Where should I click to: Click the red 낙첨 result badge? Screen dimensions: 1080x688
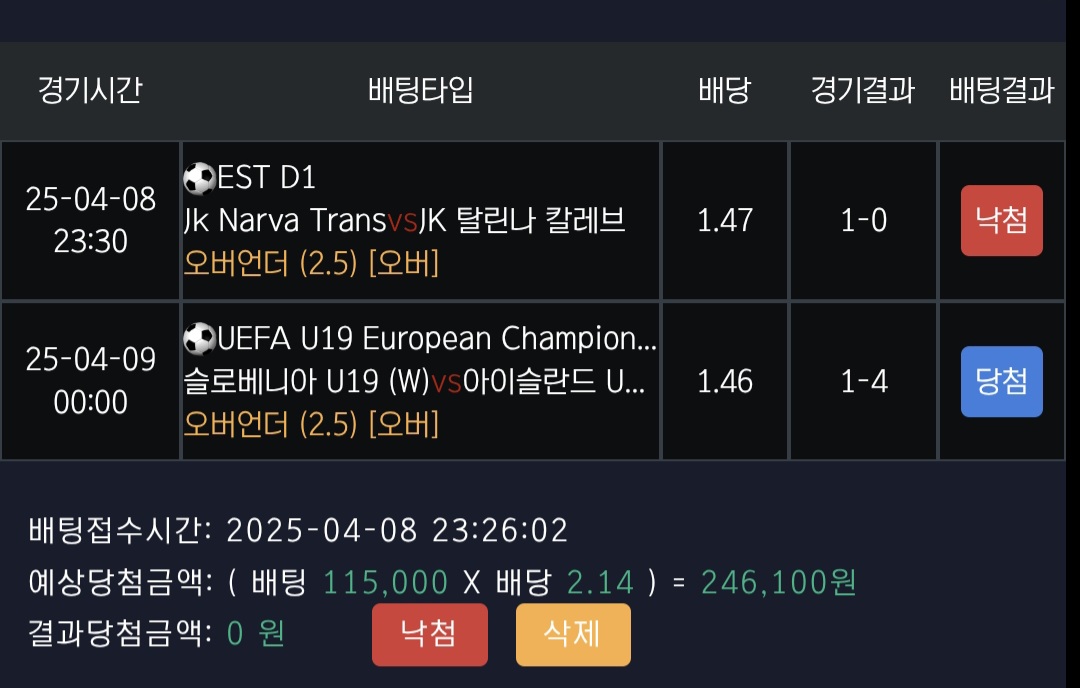coord(1001,220)
